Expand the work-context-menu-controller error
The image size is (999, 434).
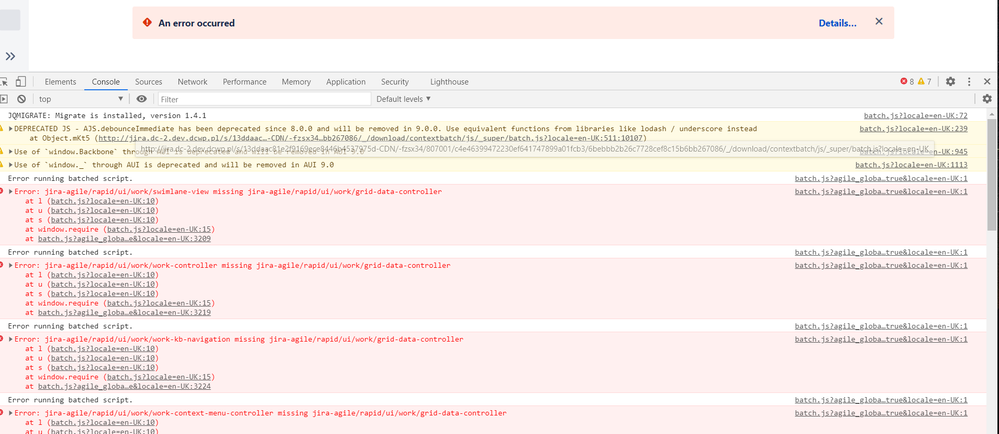[10, 413]
